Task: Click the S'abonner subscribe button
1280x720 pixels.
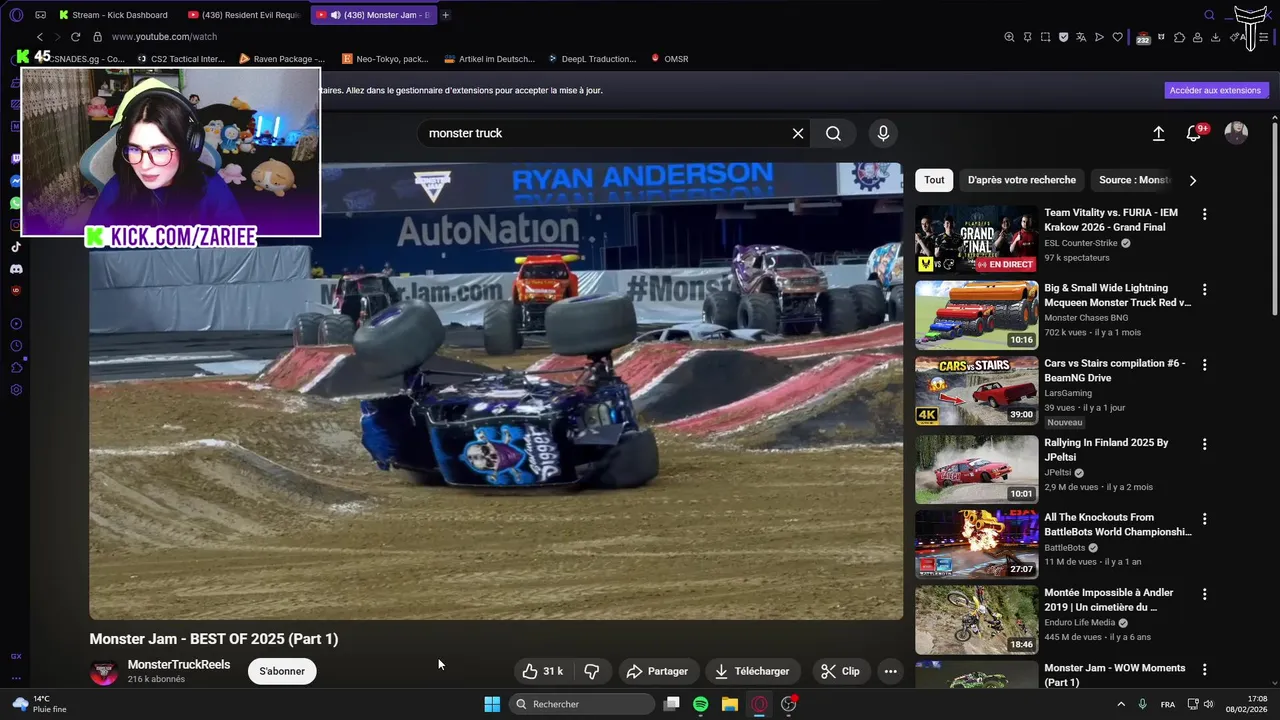Action: coord(282,671)
